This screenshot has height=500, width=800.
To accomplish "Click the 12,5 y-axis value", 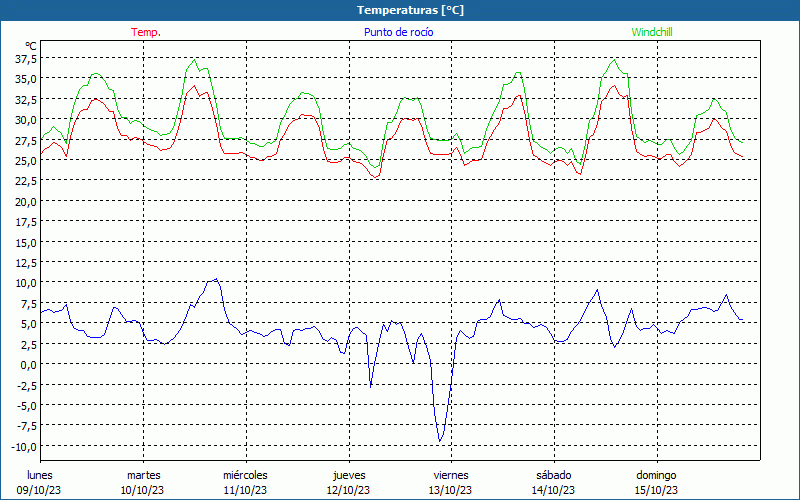I will point(25,263).
